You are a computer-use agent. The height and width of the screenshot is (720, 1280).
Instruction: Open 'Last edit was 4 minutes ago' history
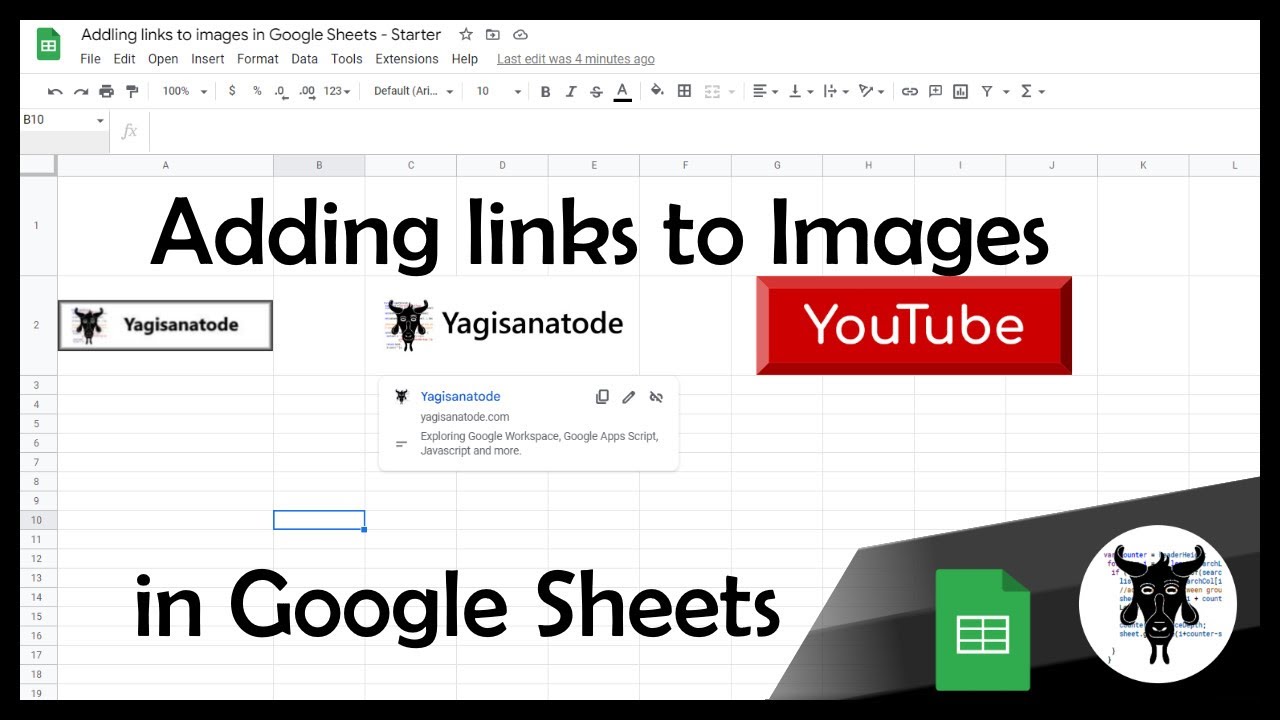coord(576,59)
